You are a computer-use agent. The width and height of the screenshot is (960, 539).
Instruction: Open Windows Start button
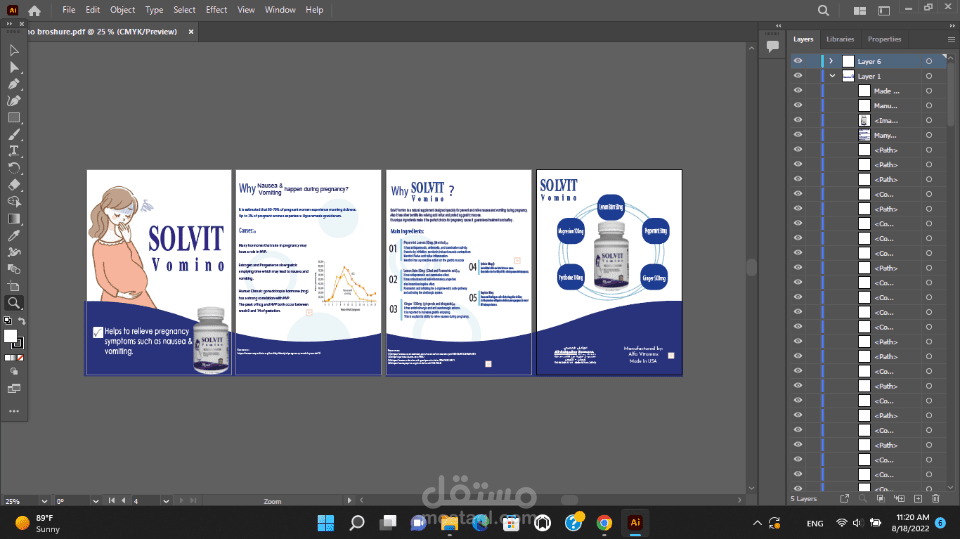tap(326, 523)
